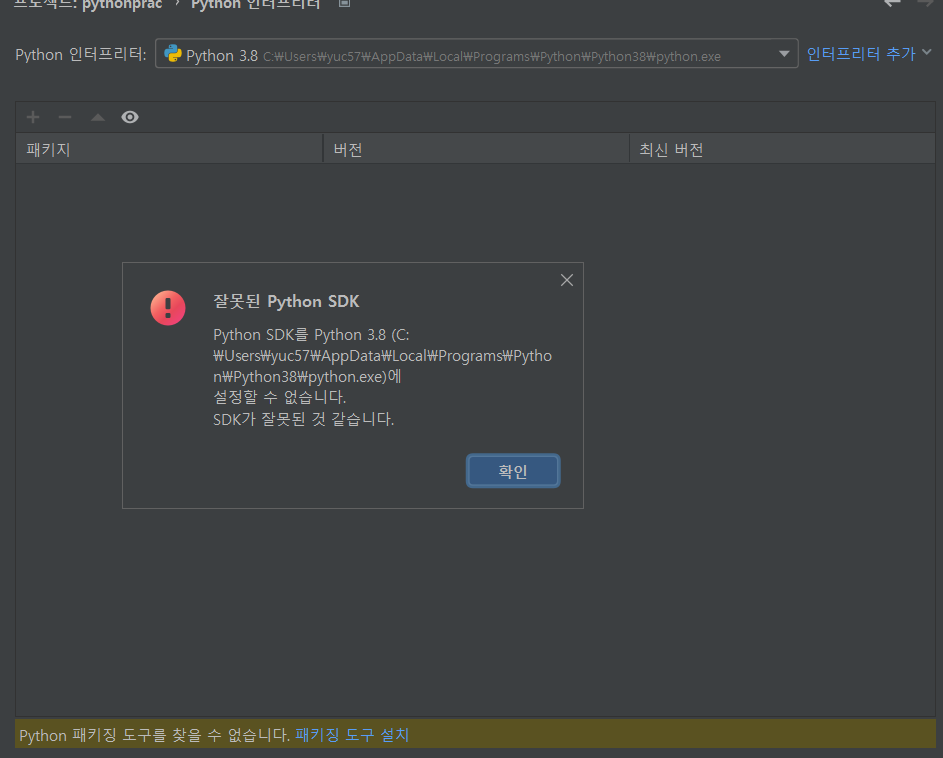Click the back navigation arrow

(892, 2)
